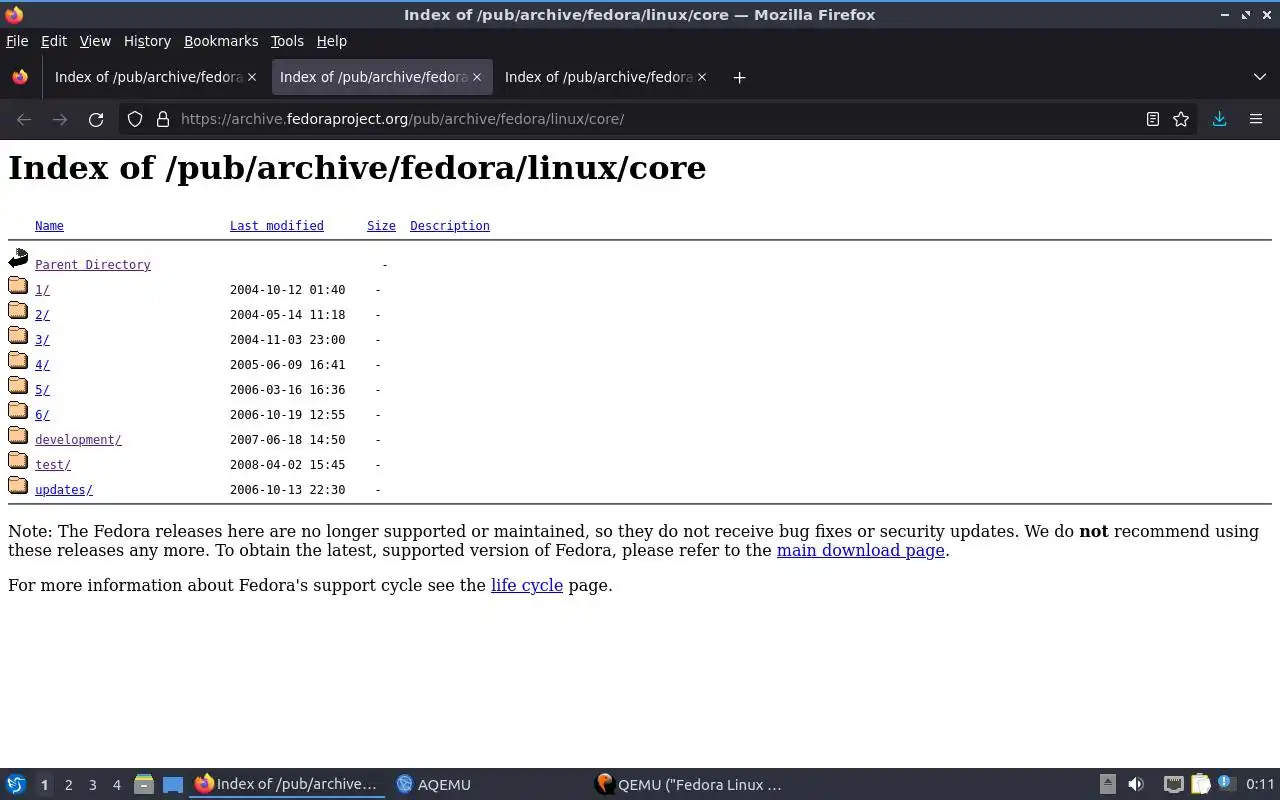Click the folder icon beside 1/

click(18, 286)
